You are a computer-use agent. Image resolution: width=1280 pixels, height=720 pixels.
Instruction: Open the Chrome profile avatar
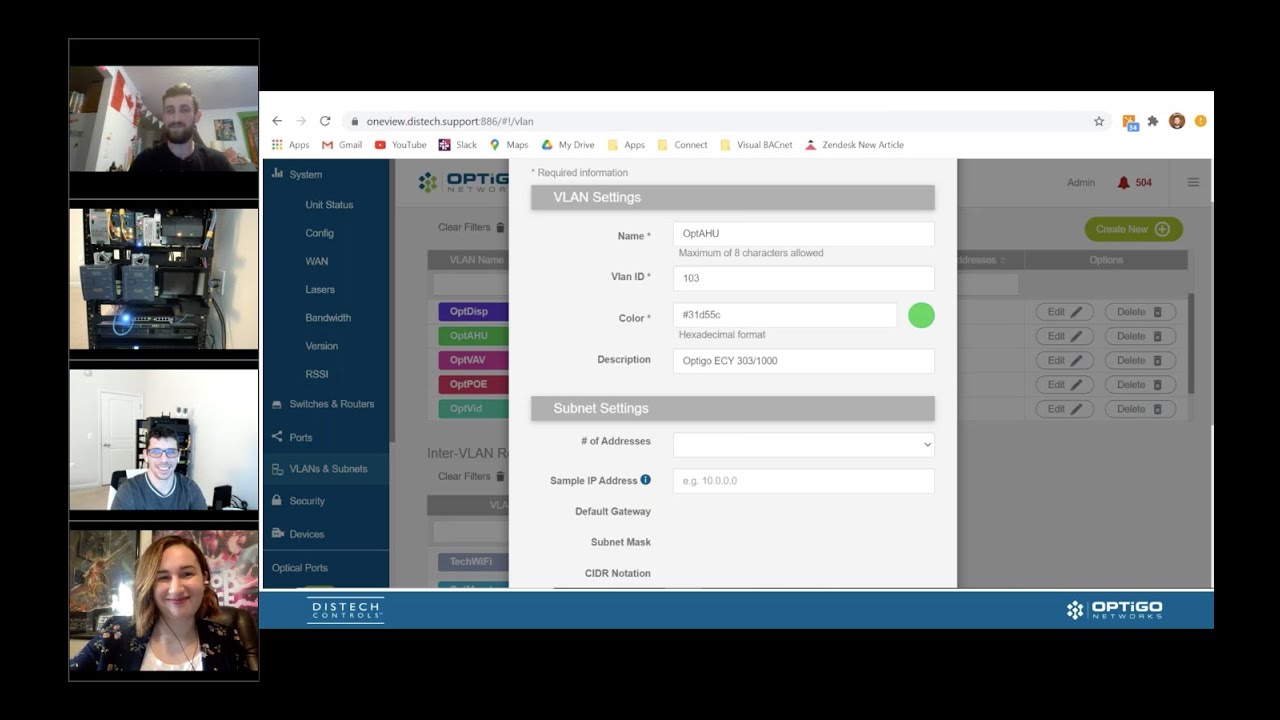1177,121
